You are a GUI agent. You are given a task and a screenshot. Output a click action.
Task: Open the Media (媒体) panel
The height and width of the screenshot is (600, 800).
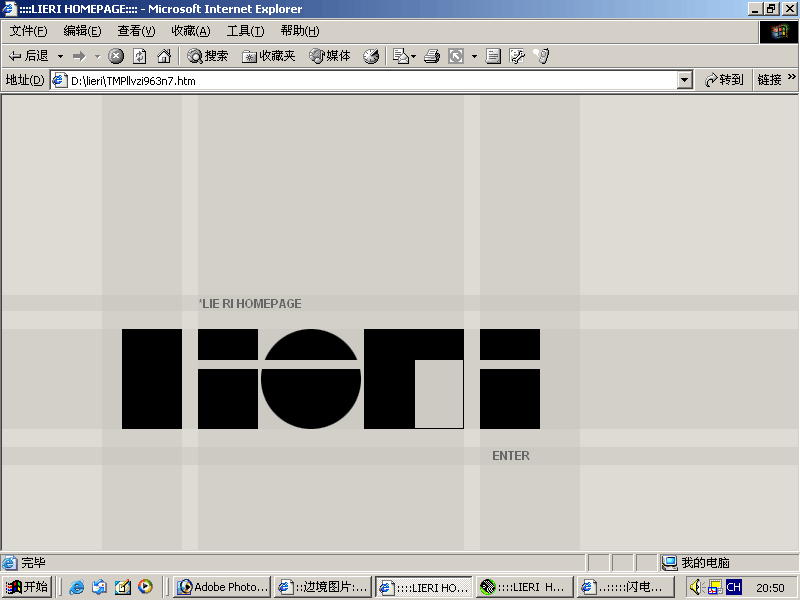coord(330,56)
